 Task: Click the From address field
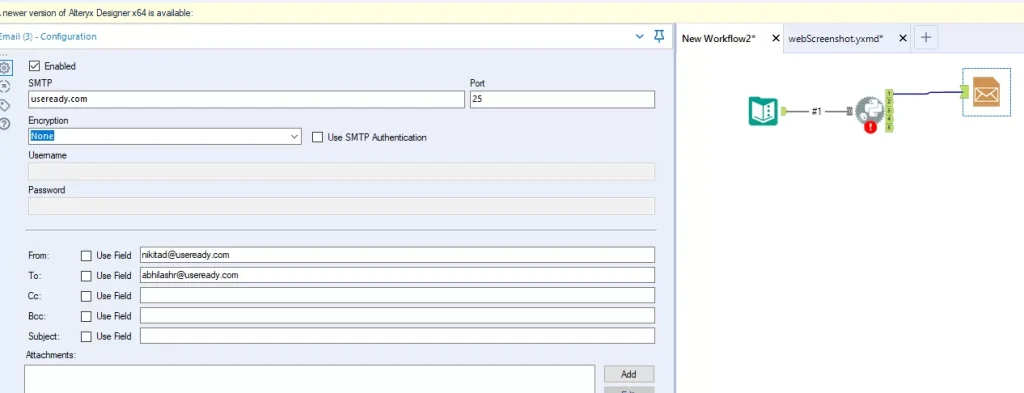(397, 255)
